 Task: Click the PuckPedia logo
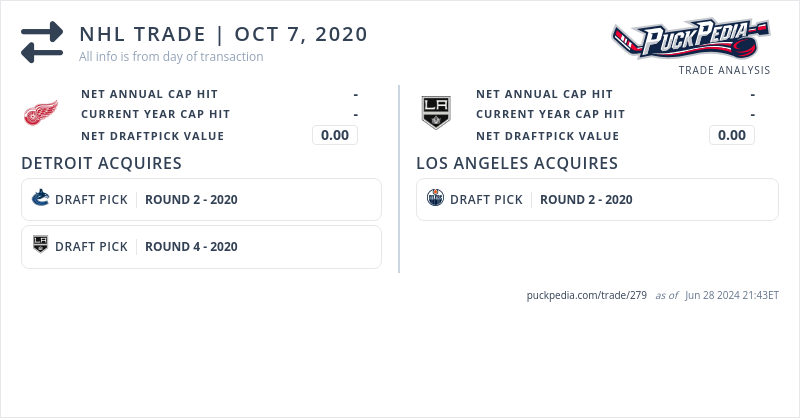[x=691, y=40]
